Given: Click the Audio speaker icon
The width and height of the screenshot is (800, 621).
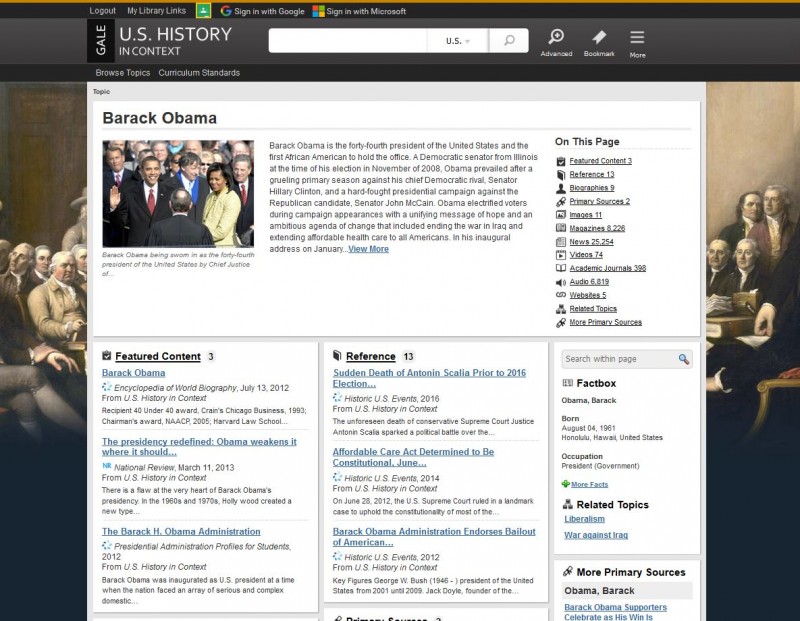Looking at the screenshot, I should [561, 282].
